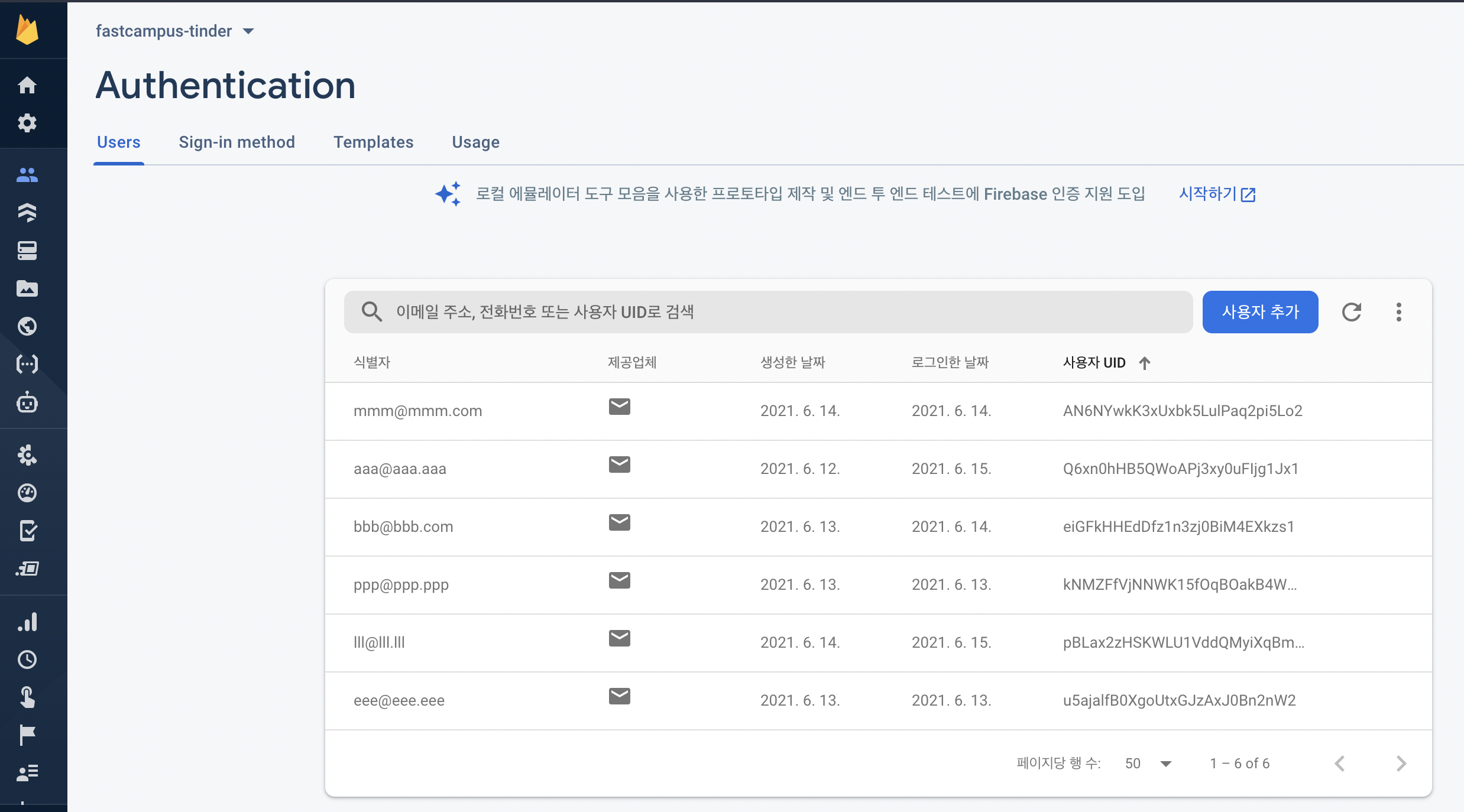This screenshot has height=812, width=1464.
Task: Open the three-dot more options menu
Action: [x=1399, y=312]
